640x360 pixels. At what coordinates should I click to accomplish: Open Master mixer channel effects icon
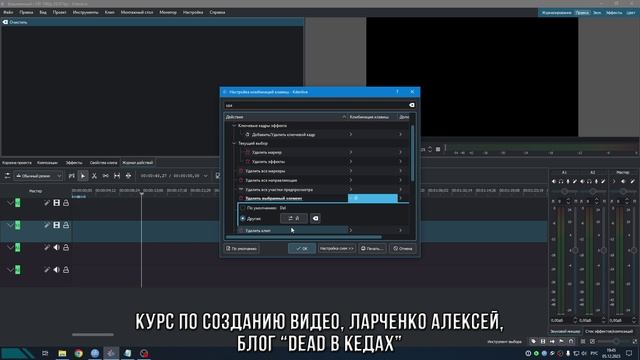[x=632, y=181]
